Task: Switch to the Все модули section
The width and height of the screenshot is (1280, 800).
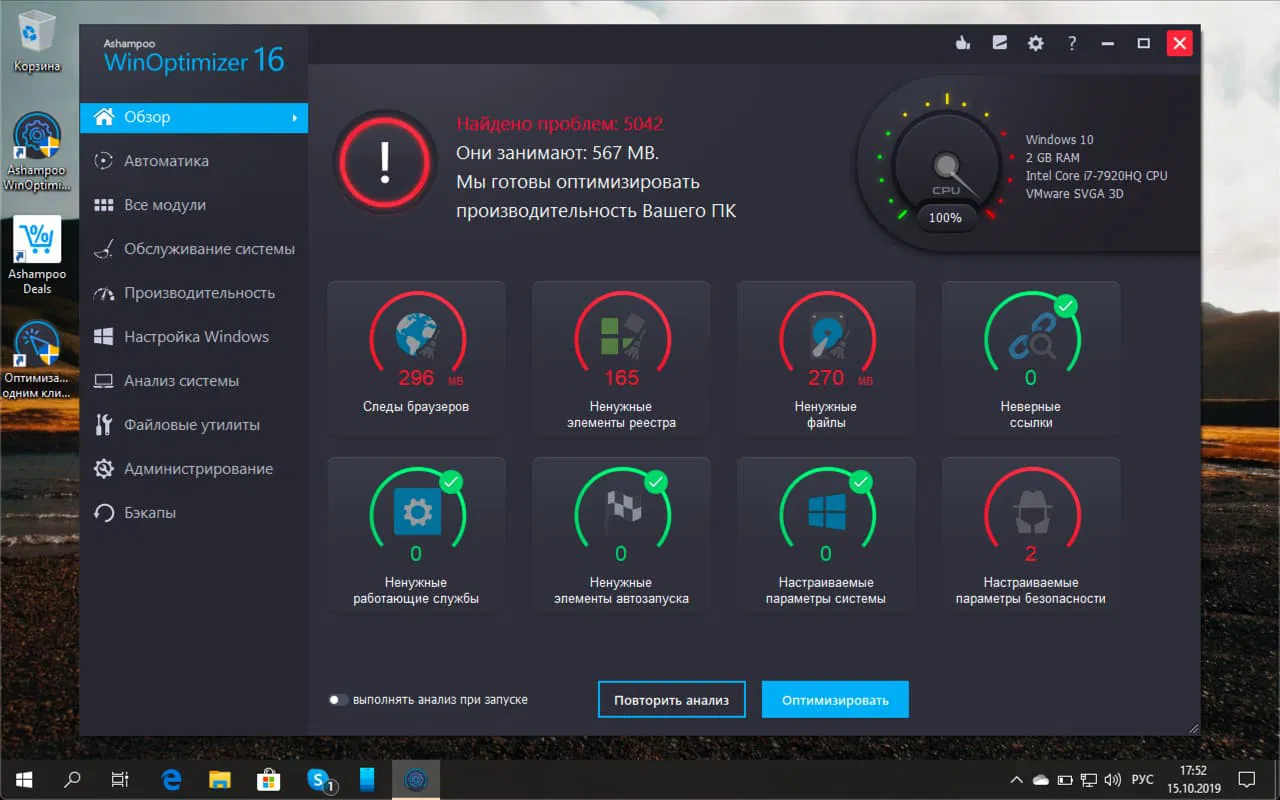Action: tap(166, 204)
